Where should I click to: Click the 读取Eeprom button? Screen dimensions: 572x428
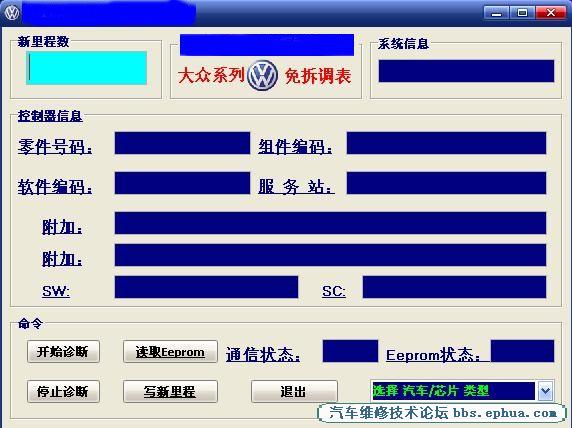[170, 352]
